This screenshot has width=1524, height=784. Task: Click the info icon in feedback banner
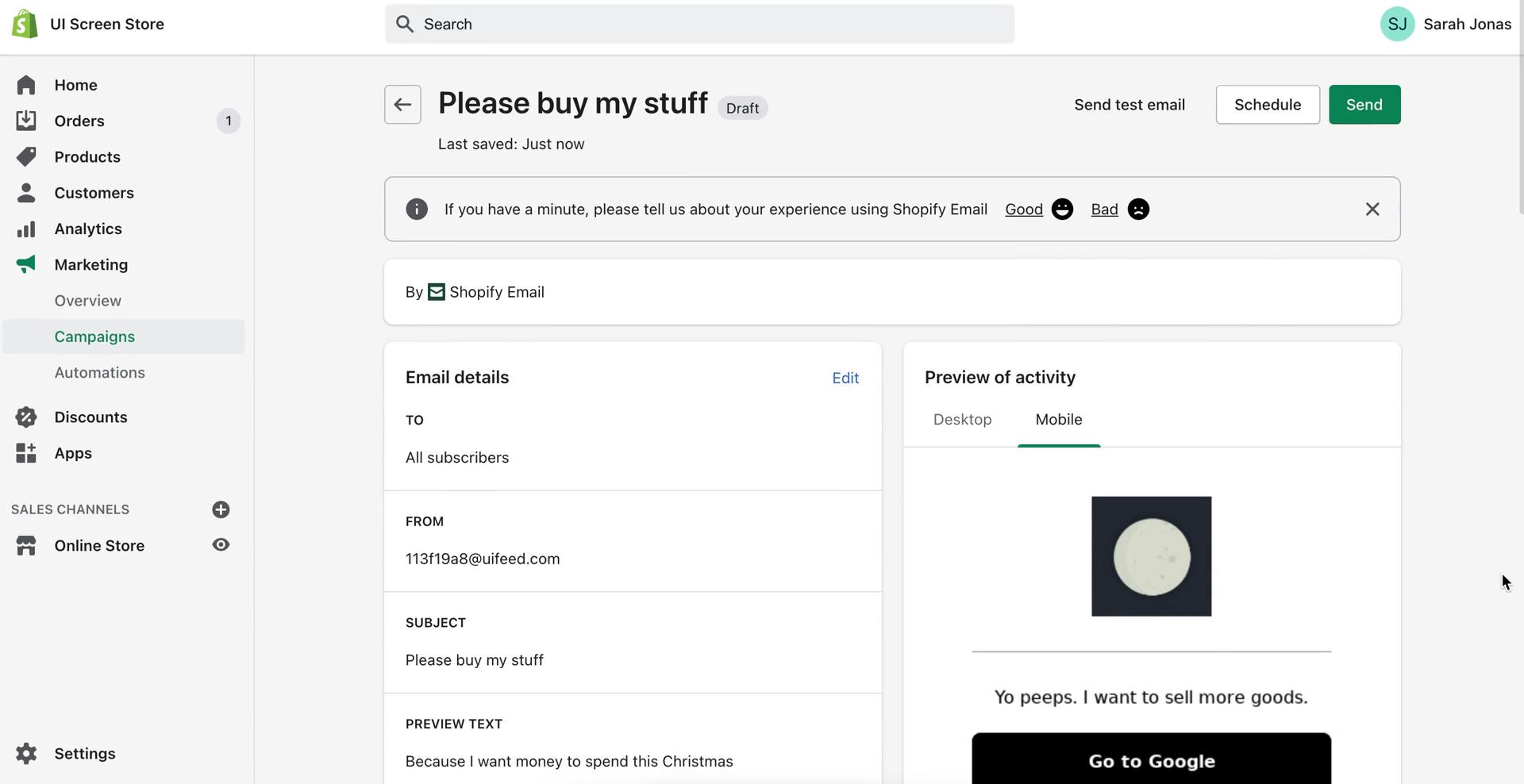click(x=417, y=209)
